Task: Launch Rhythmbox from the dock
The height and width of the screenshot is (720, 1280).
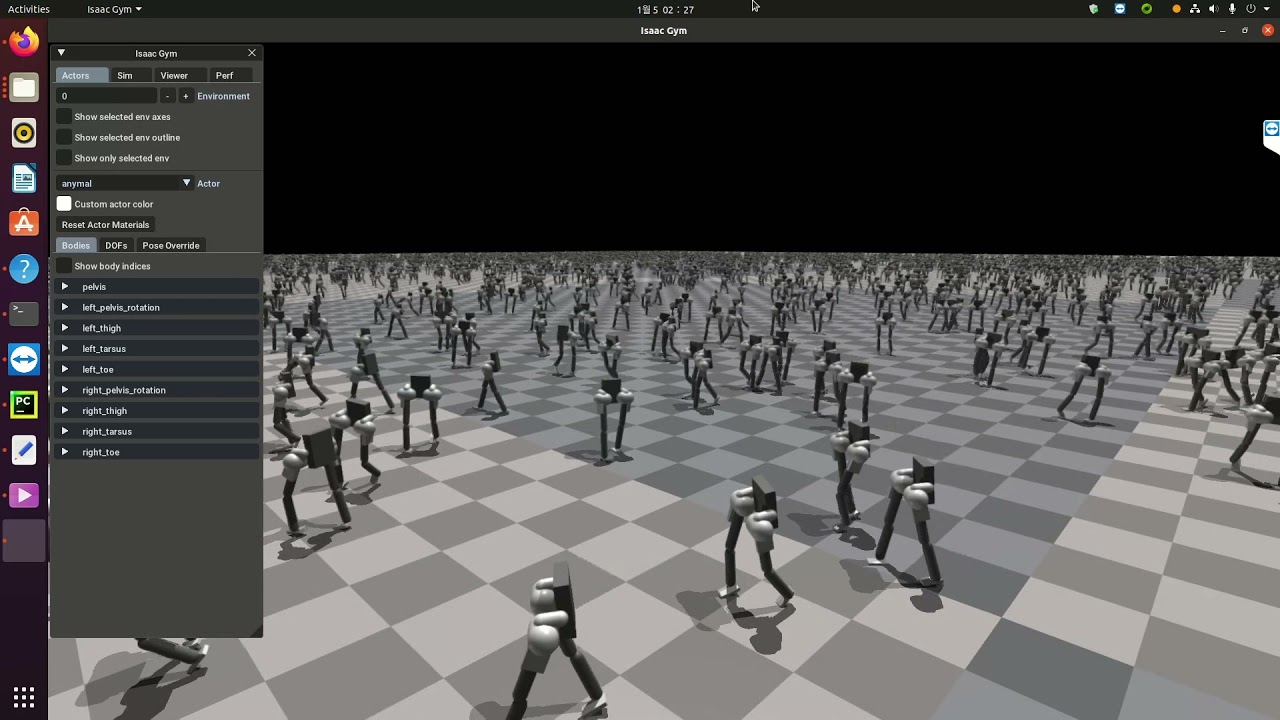Action: tap(24, 133)
